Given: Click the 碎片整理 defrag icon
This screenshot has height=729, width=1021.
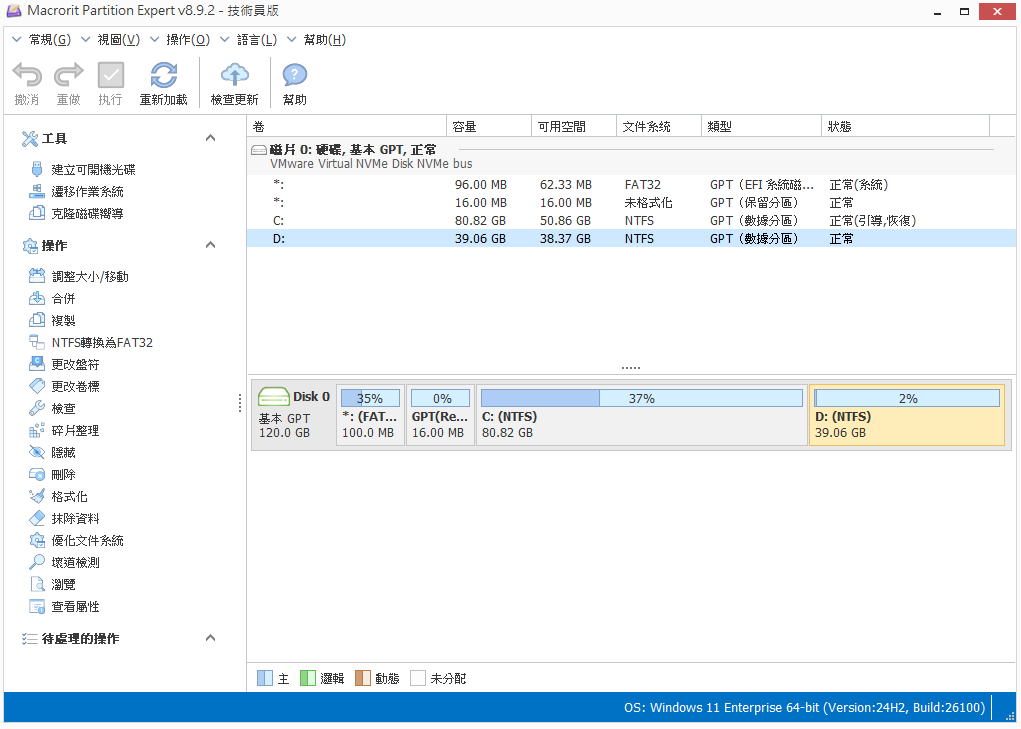Looking at the screenshot, I should point(37,430).
